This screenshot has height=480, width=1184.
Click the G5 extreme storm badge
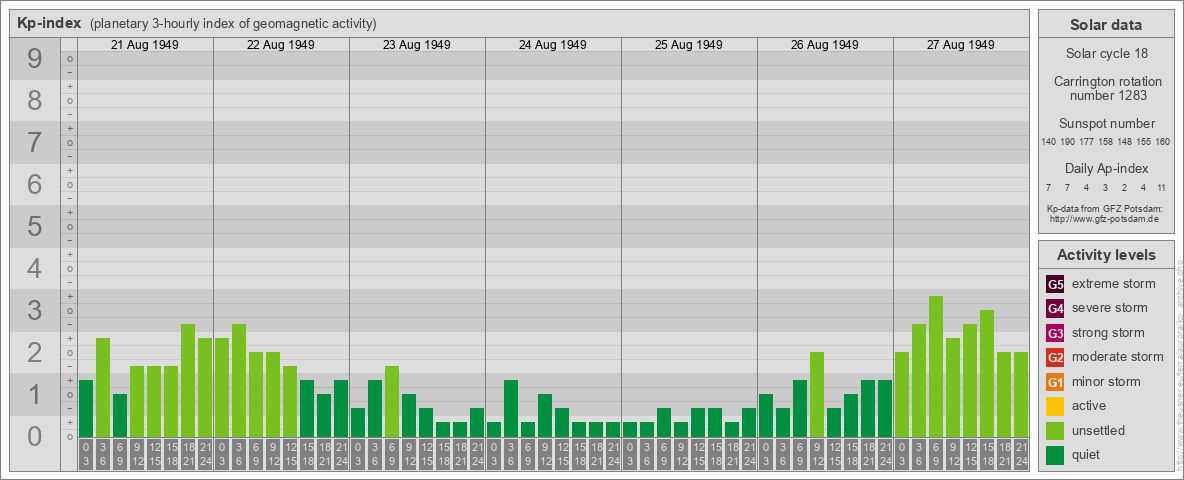tap(1055, 284)
